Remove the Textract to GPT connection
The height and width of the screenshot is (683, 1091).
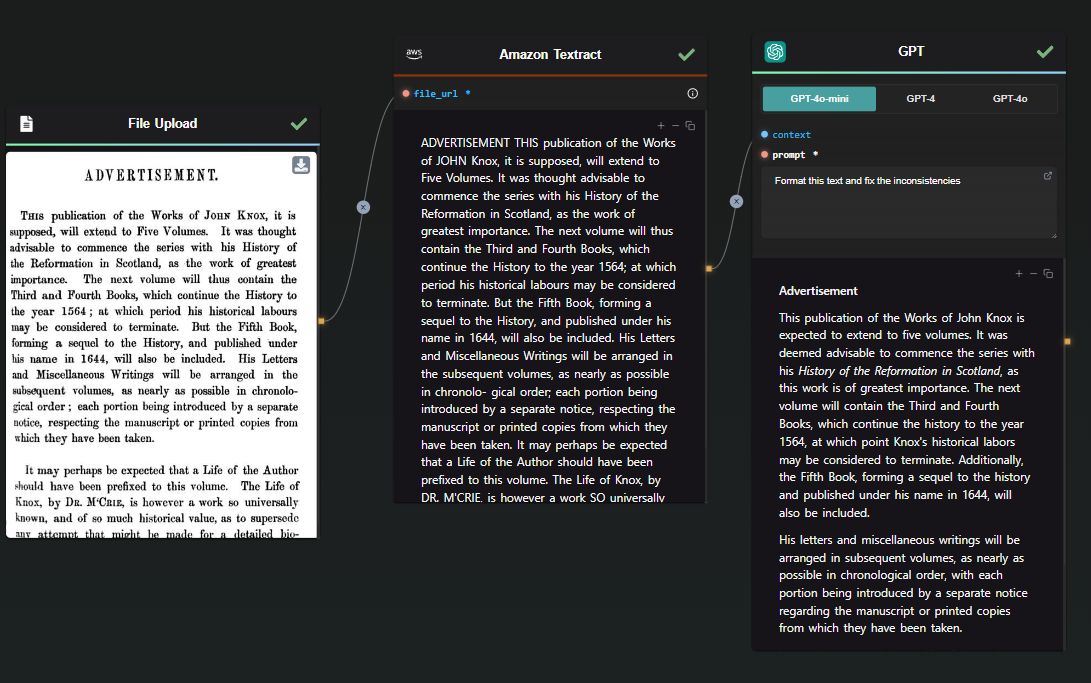coord(736,201)
